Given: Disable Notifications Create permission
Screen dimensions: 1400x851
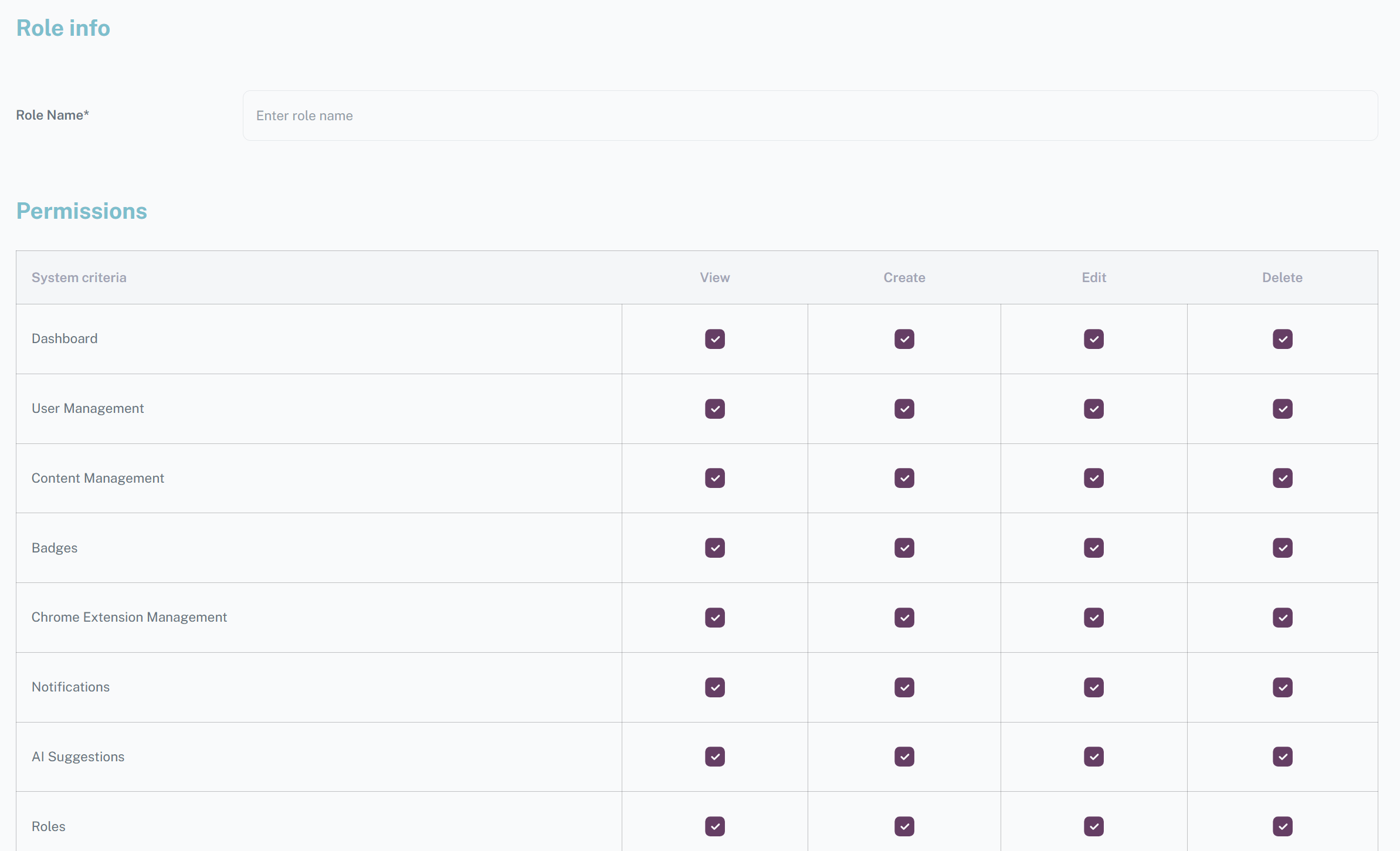Looking at the screenshot, I should point(904,687).
